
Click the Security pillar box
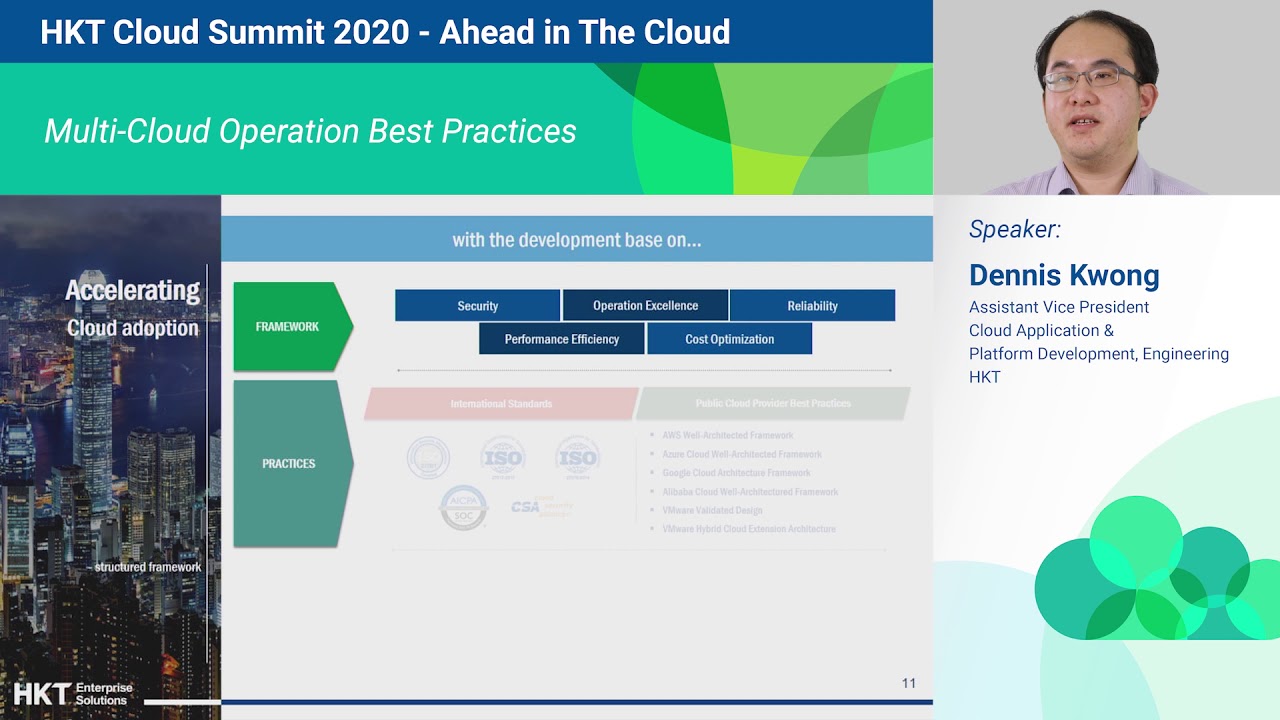(477, 306)
